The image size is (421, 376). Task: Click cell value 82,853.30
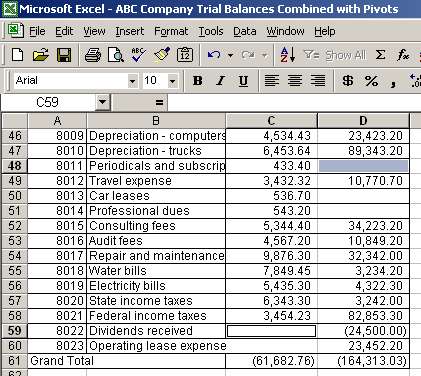coord(363,316)
